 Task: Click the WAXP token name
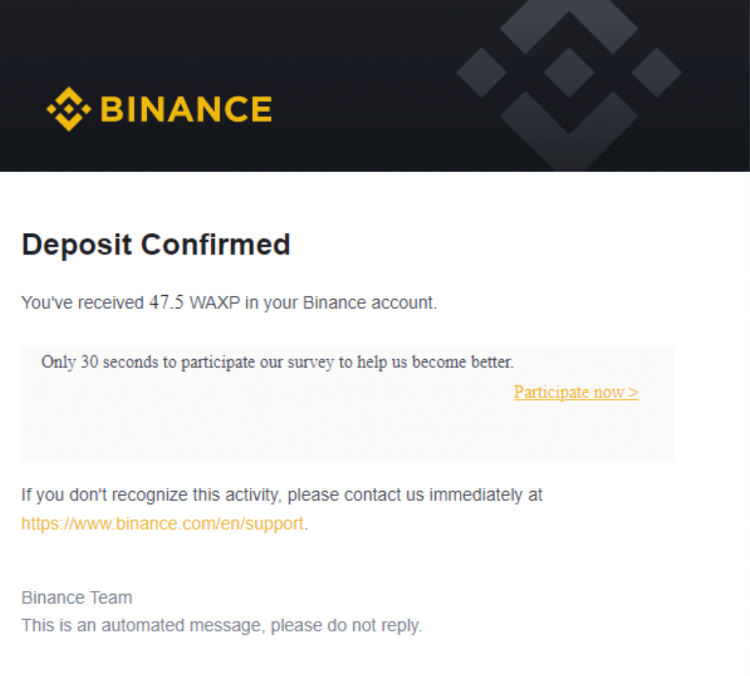click(x=215, y=303)
